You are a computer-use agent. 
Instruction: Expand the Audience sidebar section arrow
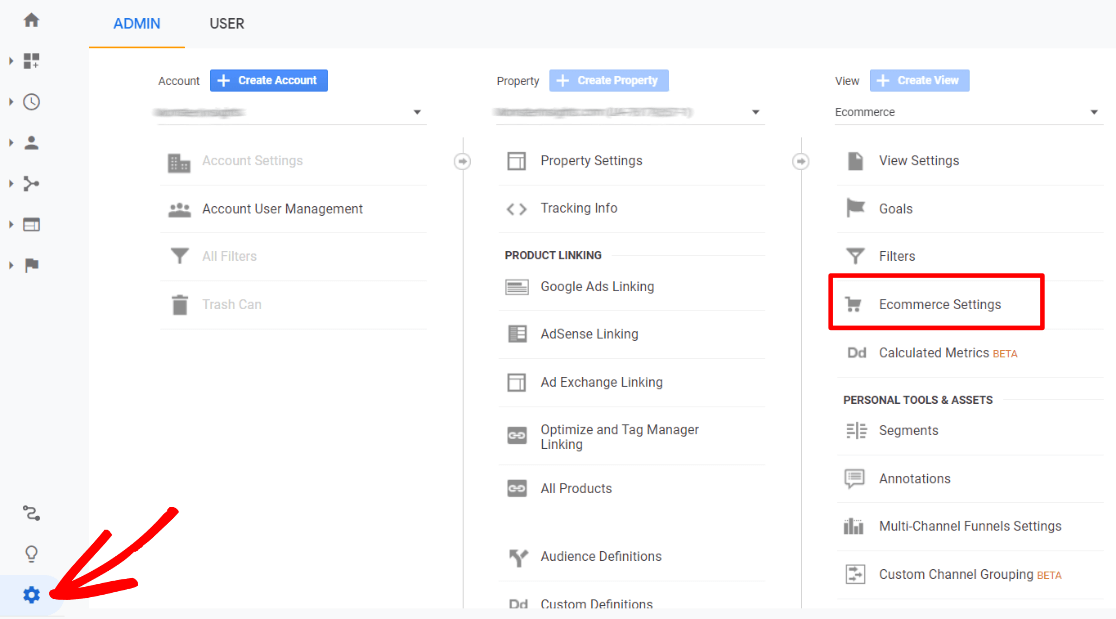click(x=11, y=143)
